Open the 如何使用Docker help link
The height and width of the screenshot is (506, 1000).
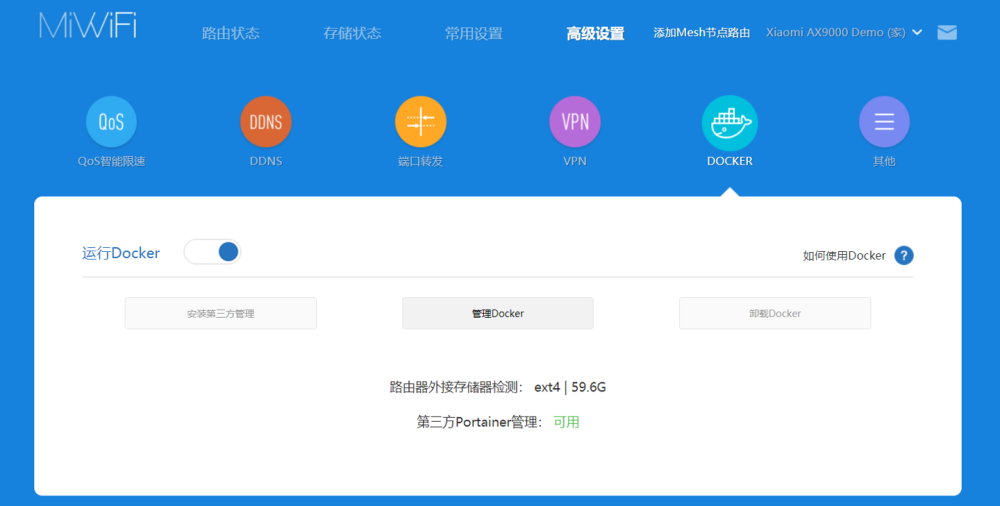tap(844, 255)
